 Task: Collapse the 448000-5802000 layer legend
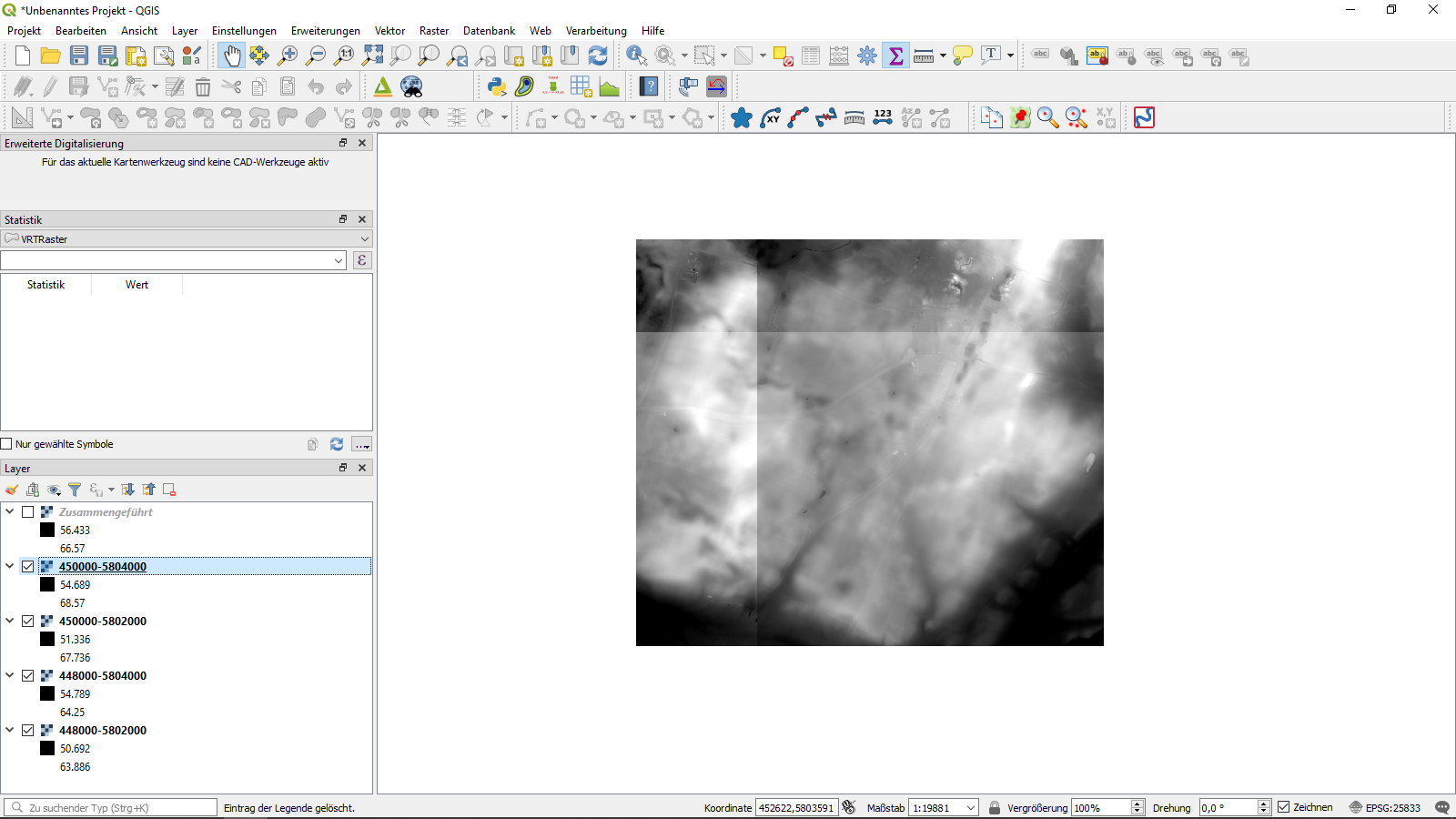[10, 730]
